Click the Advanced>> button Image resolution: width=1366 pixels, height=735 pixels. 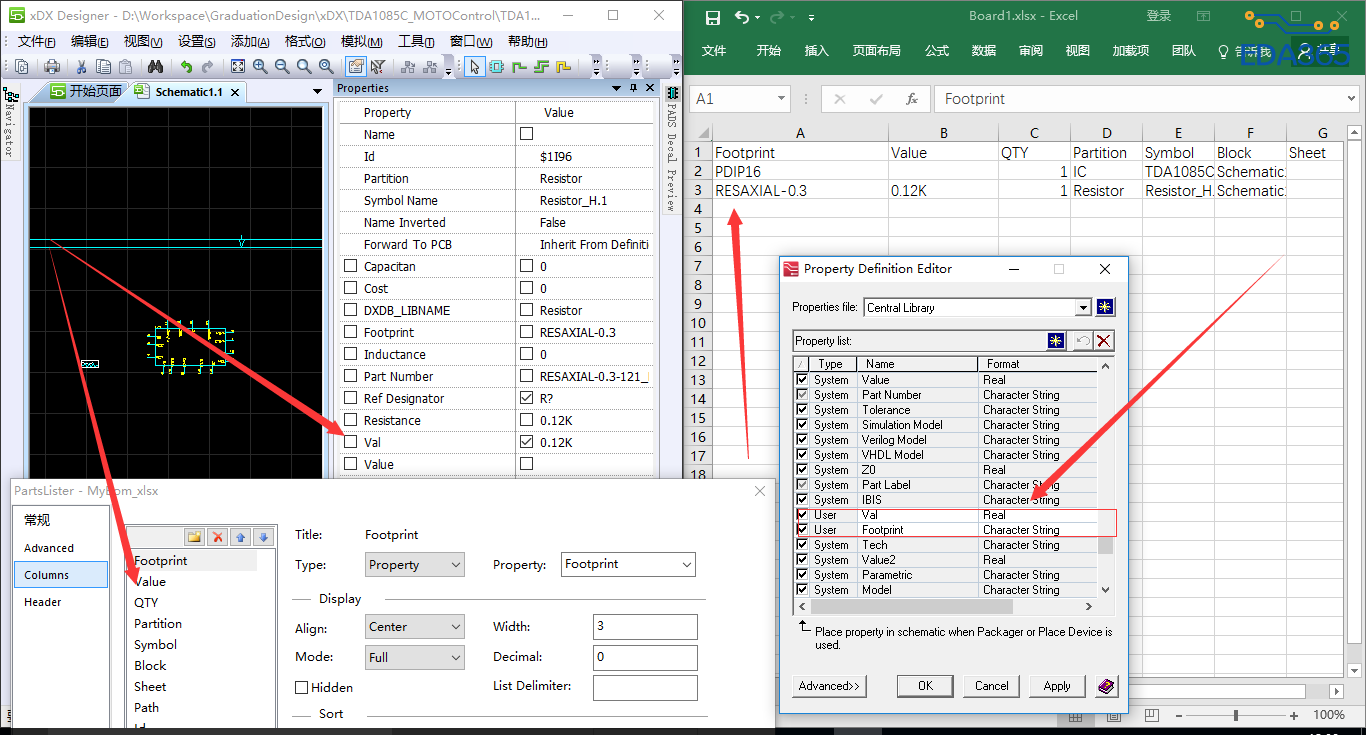pyautogui.click(x=829, y=686)
